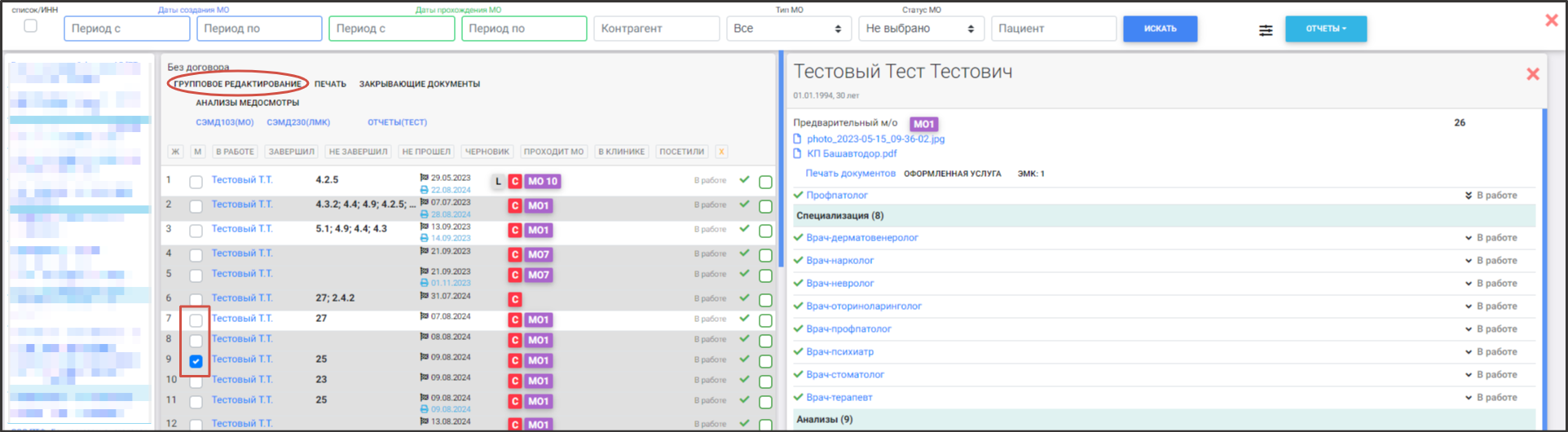Screen dimensions: 1568x432
Task: Click the L badge in row 1
Action: coord(498,181)
